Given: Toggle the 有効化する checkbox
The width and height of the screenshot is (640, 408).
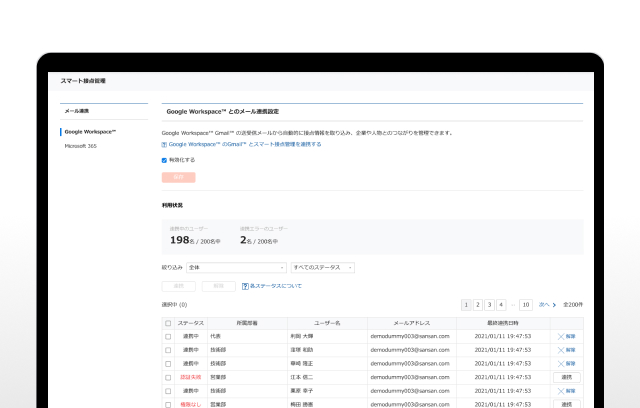Looking at the screenshot, I should click(164, 160).
